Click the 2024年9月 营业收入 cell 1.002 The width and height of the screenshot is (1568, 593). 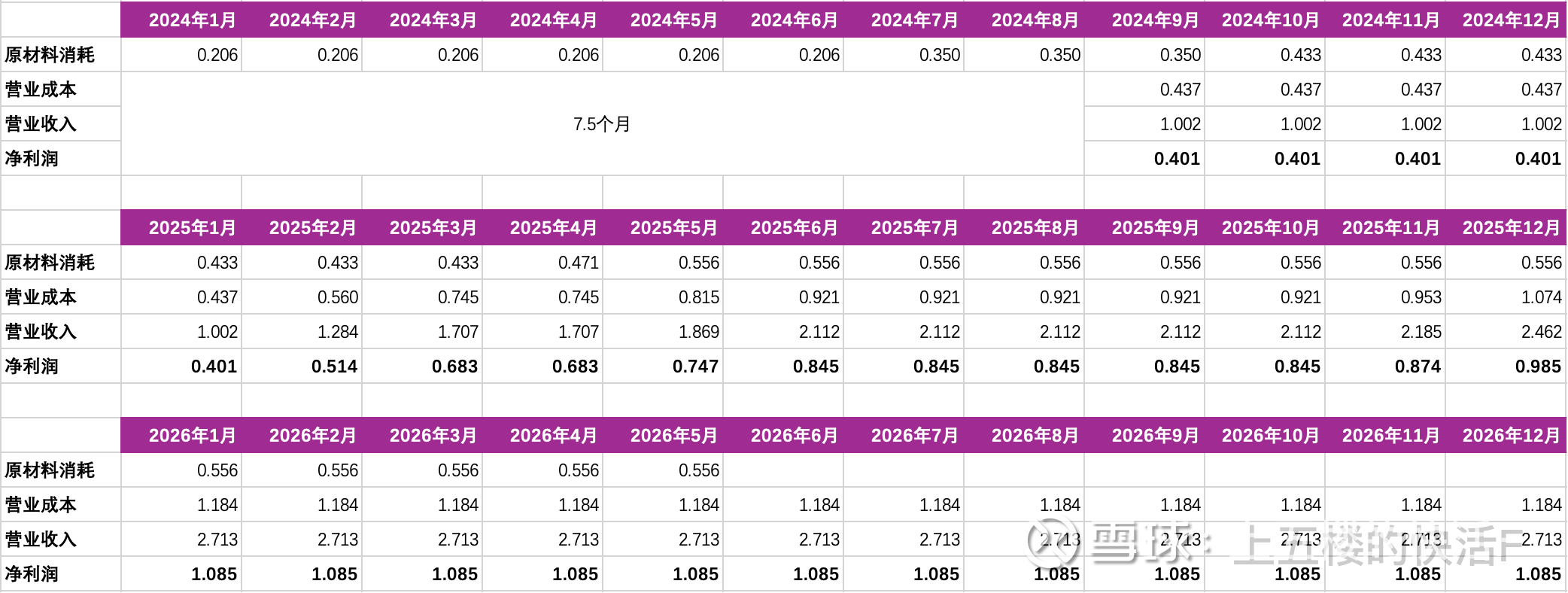click(x=1144, y=124)
